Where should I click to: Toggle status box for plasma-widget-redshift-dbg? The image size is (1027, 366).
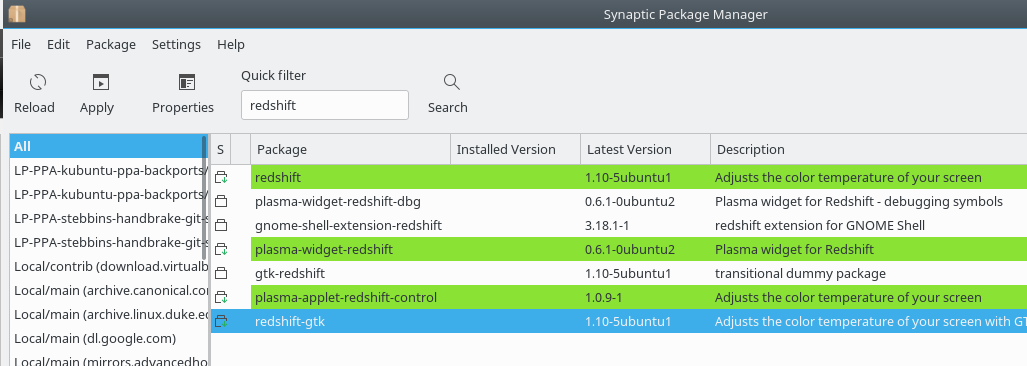pyautogui.click(x=221, y=202)
